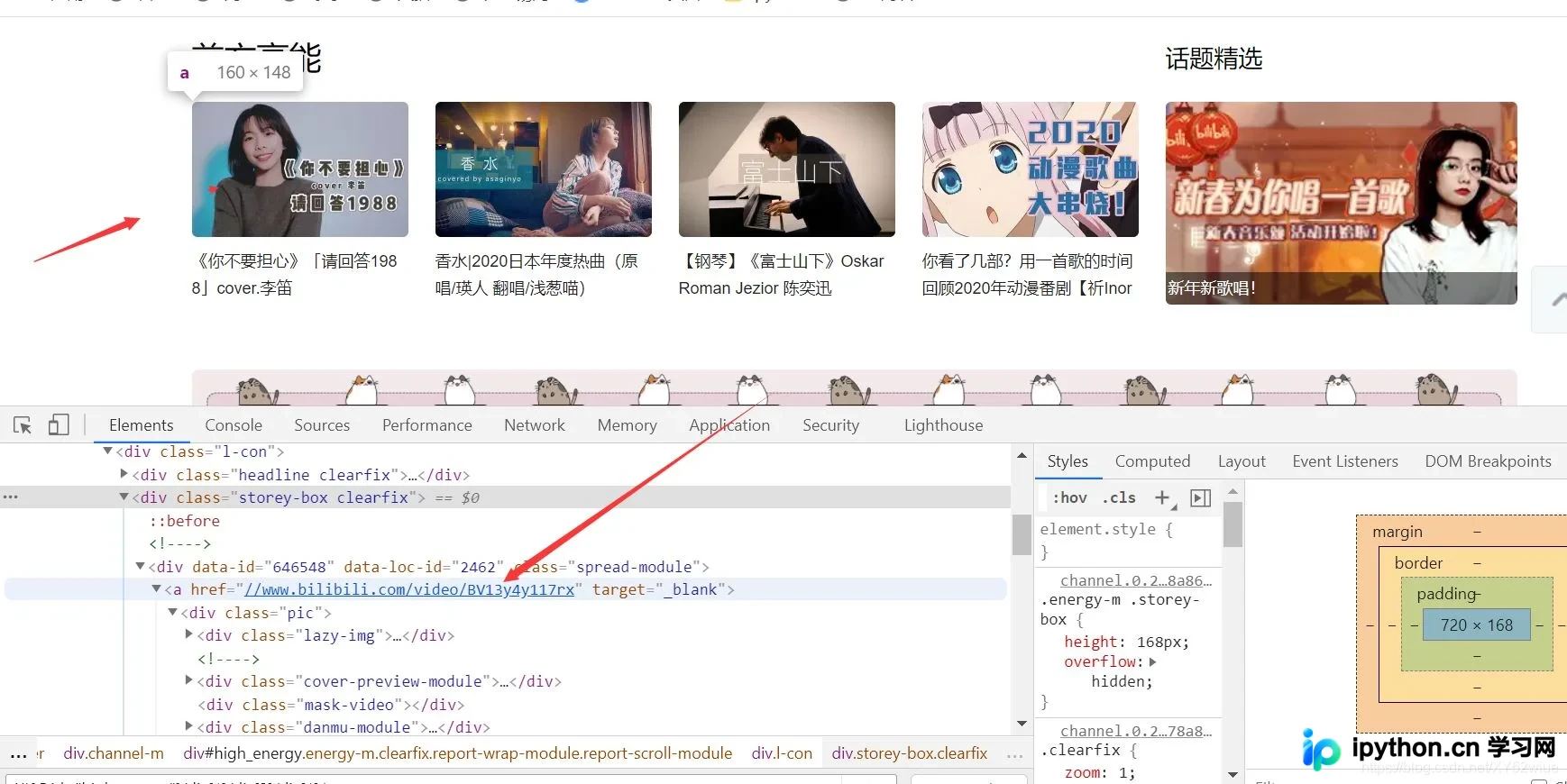The image size is (1567, 784).
Task: Collapse the div l-con node
Action: tap(107, 451)
